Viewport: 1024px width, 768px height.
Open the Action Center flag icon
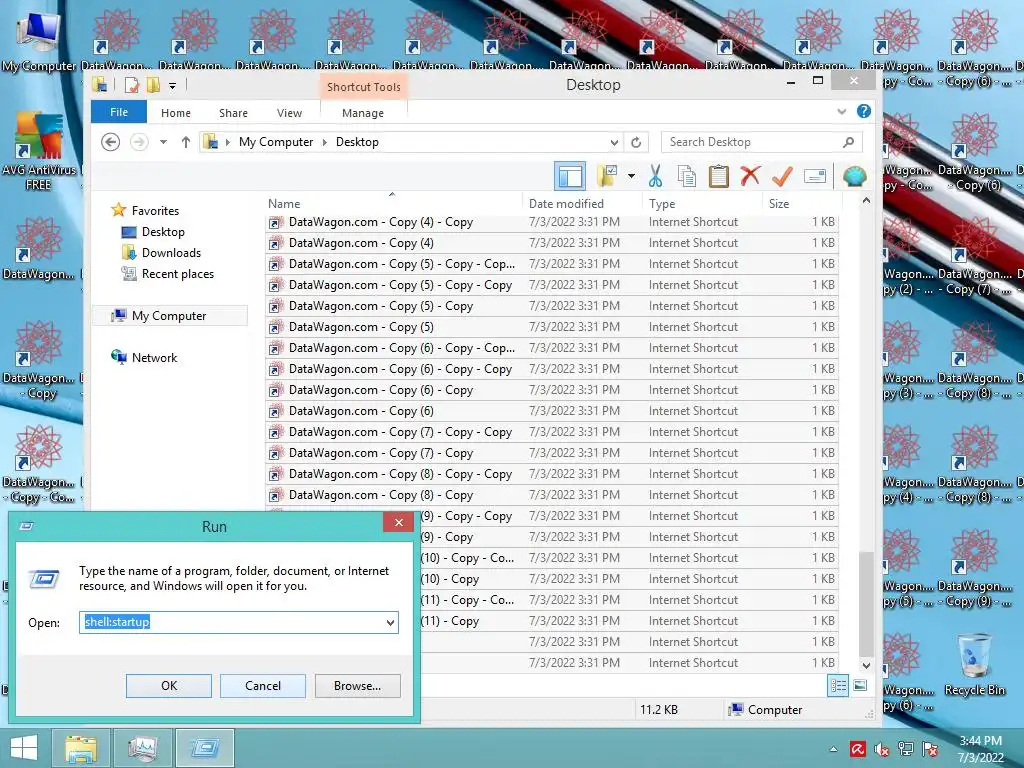930,749
